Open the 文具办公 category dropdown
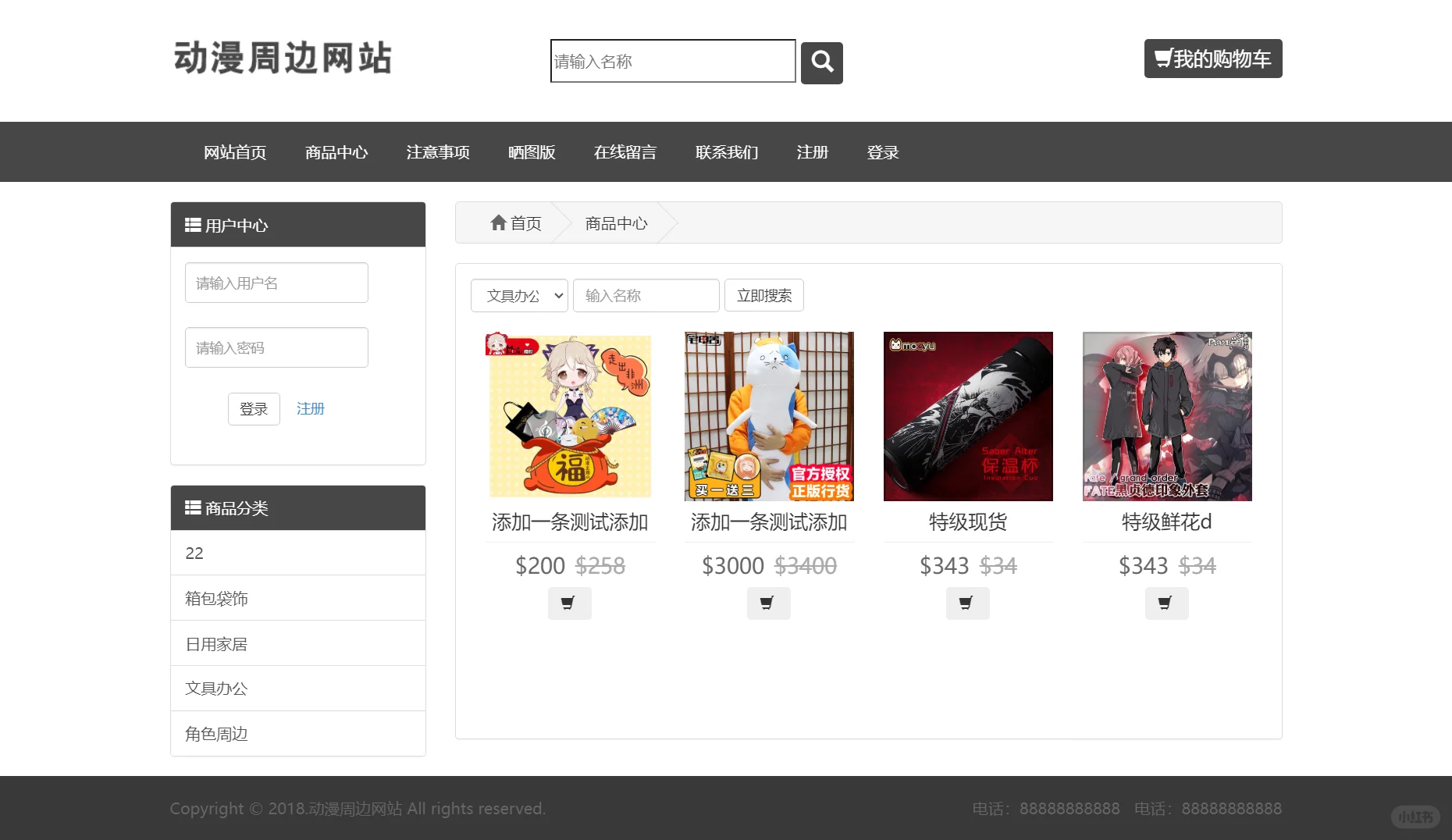Screen dimensions: 1452x840 coord(519,295)
